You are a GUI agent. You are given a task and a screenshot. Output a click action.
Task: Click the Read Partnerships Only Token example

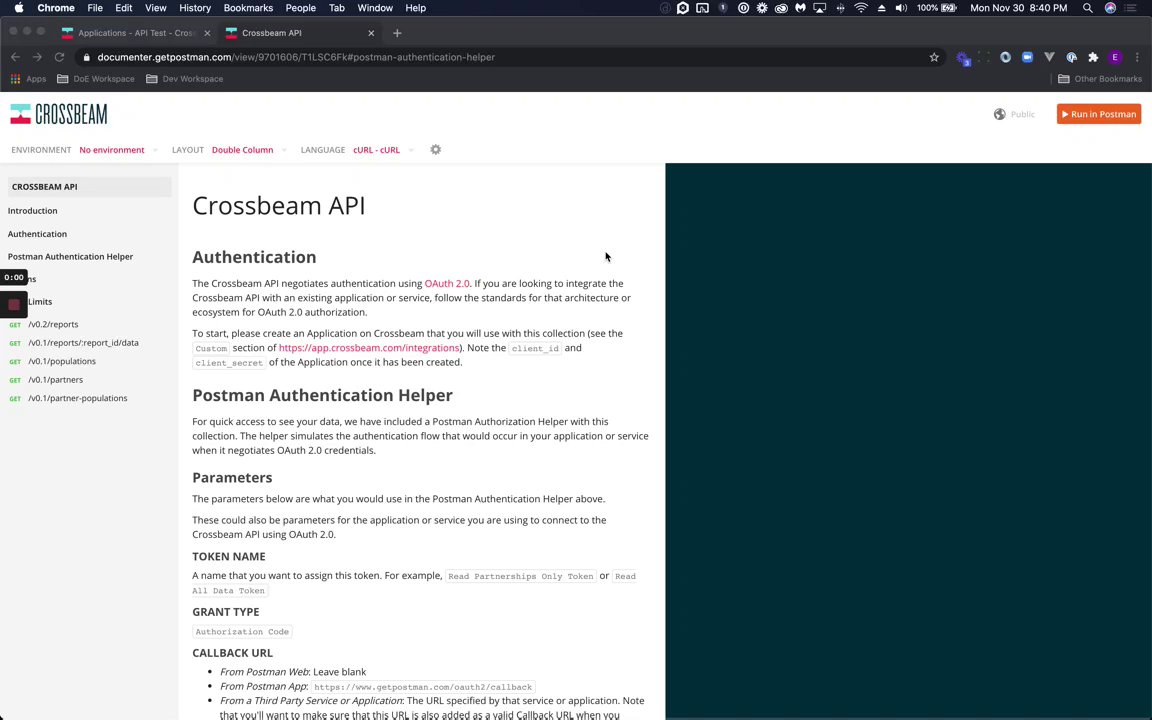pos(521,576)
